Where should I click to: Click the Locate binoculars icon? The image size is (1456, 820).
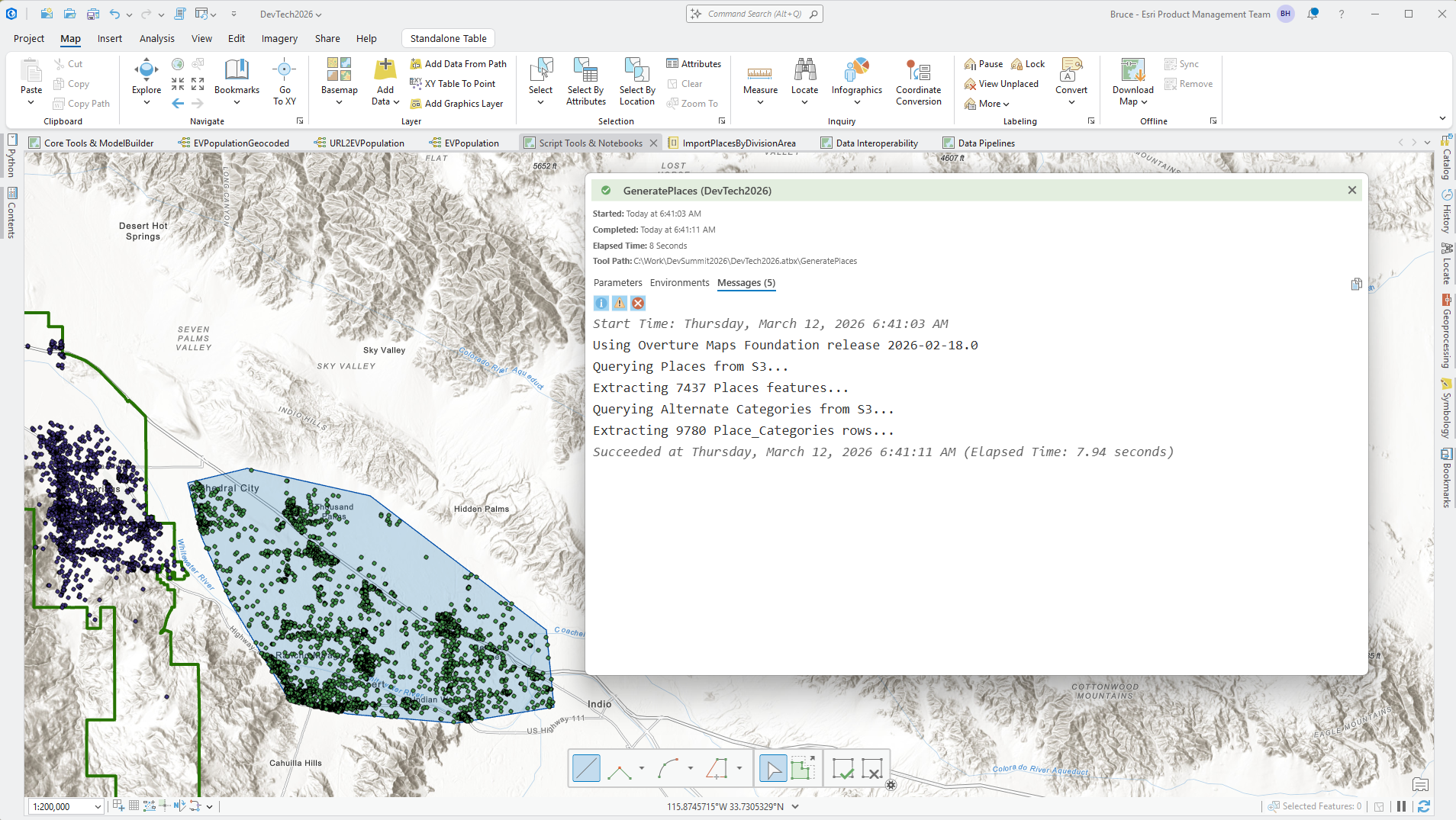click(x=805, y=70)
